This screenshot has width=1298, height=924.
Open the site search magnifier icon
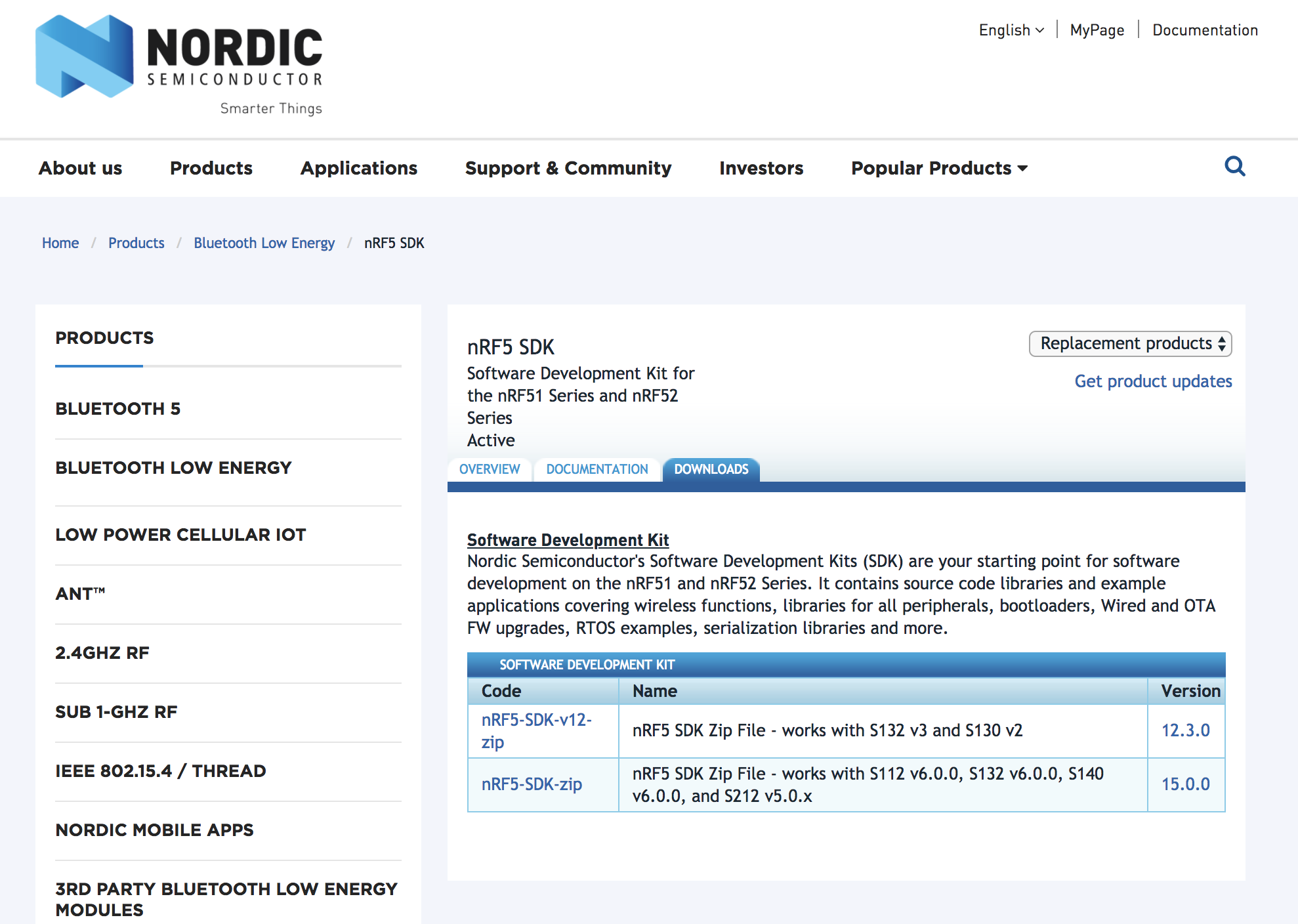[1234, 167]
